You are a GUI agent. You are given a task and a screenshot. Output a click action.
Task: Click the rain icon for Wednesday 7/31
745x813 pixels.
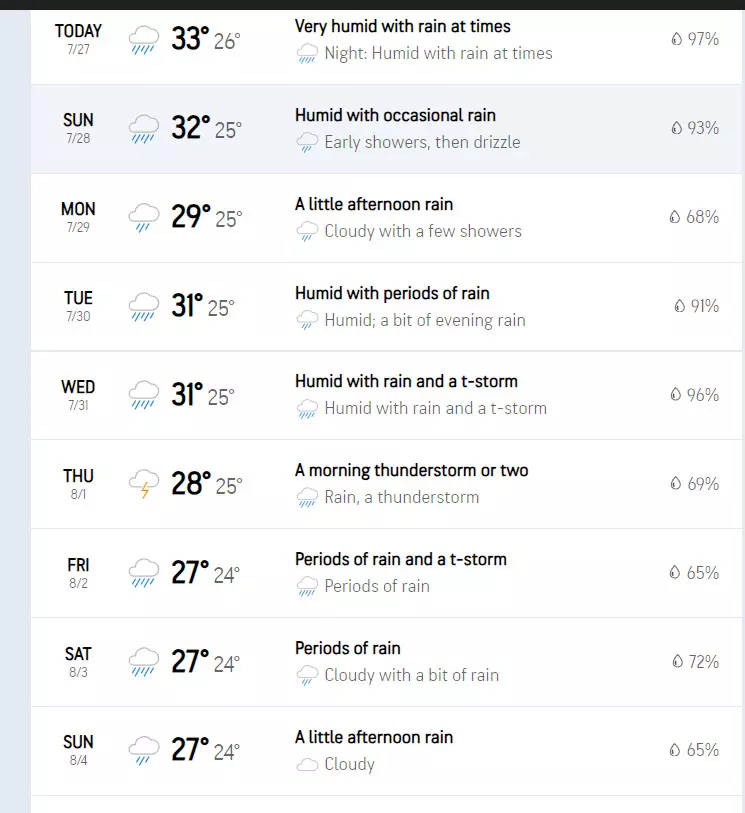(x=144, y=395)
